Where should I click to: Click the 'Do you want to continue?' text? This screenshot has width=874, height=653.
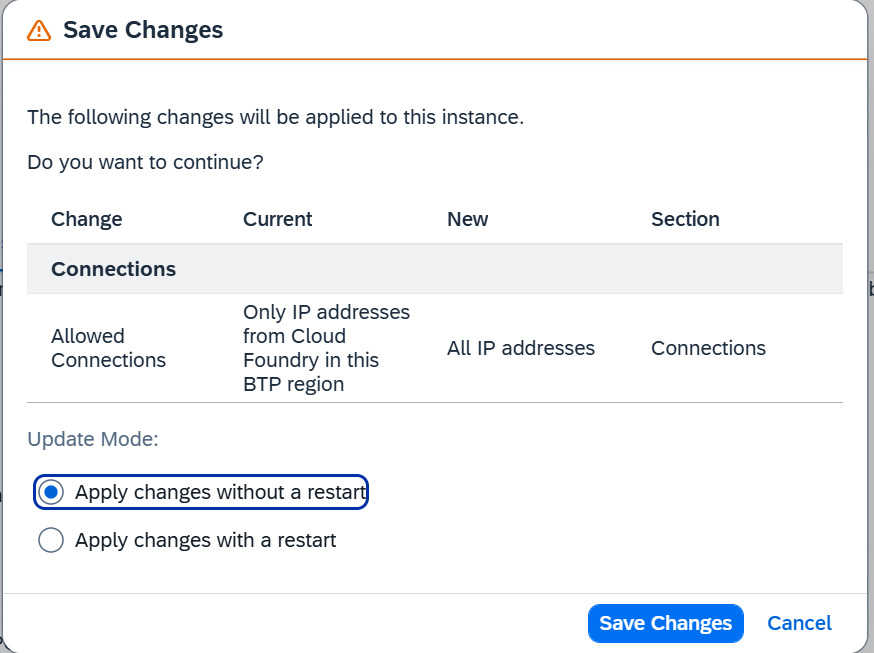(145, 162)
